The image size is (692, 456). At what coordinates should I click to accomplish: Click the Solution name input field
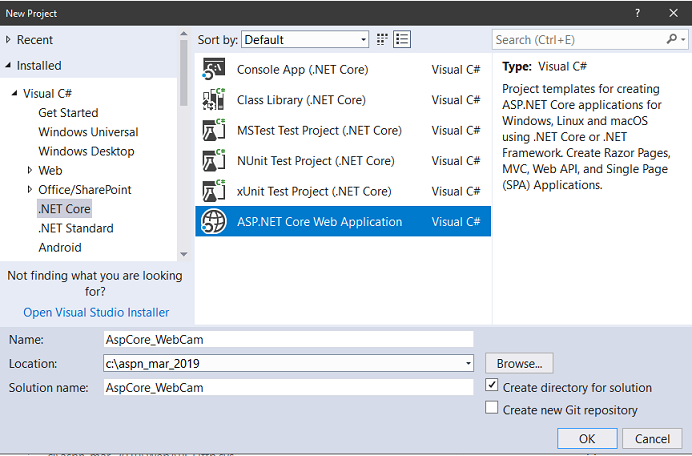(x=289, y=388)
